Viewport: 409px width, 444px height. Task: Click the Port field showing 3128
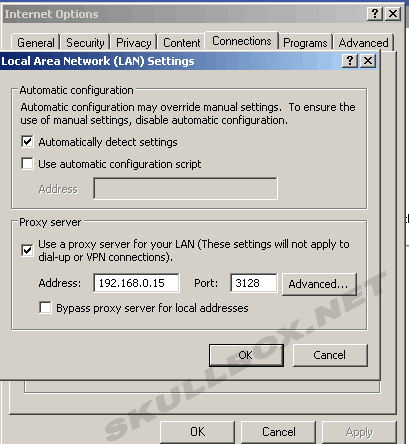pyautogui.click(x=253, y=283)
